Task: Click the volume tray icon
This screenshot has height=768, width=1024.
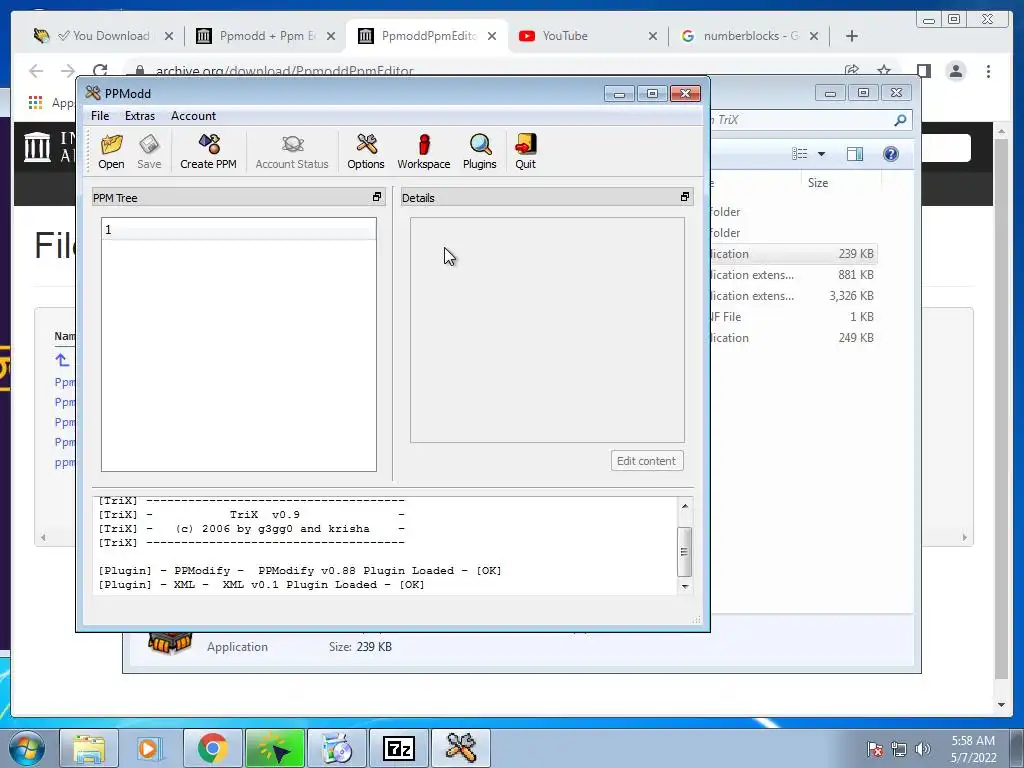Action: coord(923,749)
